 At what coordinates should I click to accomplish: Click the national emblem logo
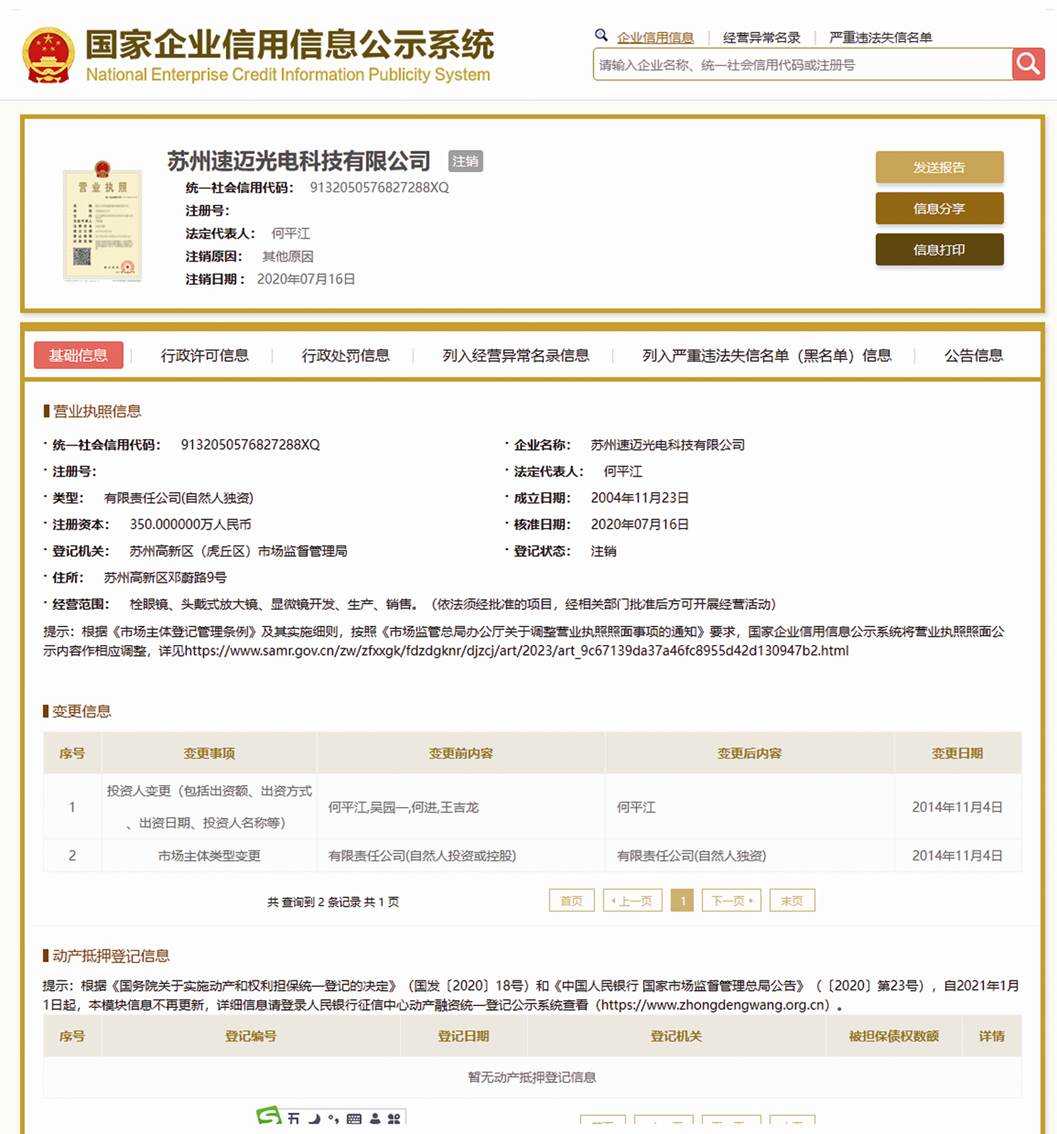click(x=48, y=55)
